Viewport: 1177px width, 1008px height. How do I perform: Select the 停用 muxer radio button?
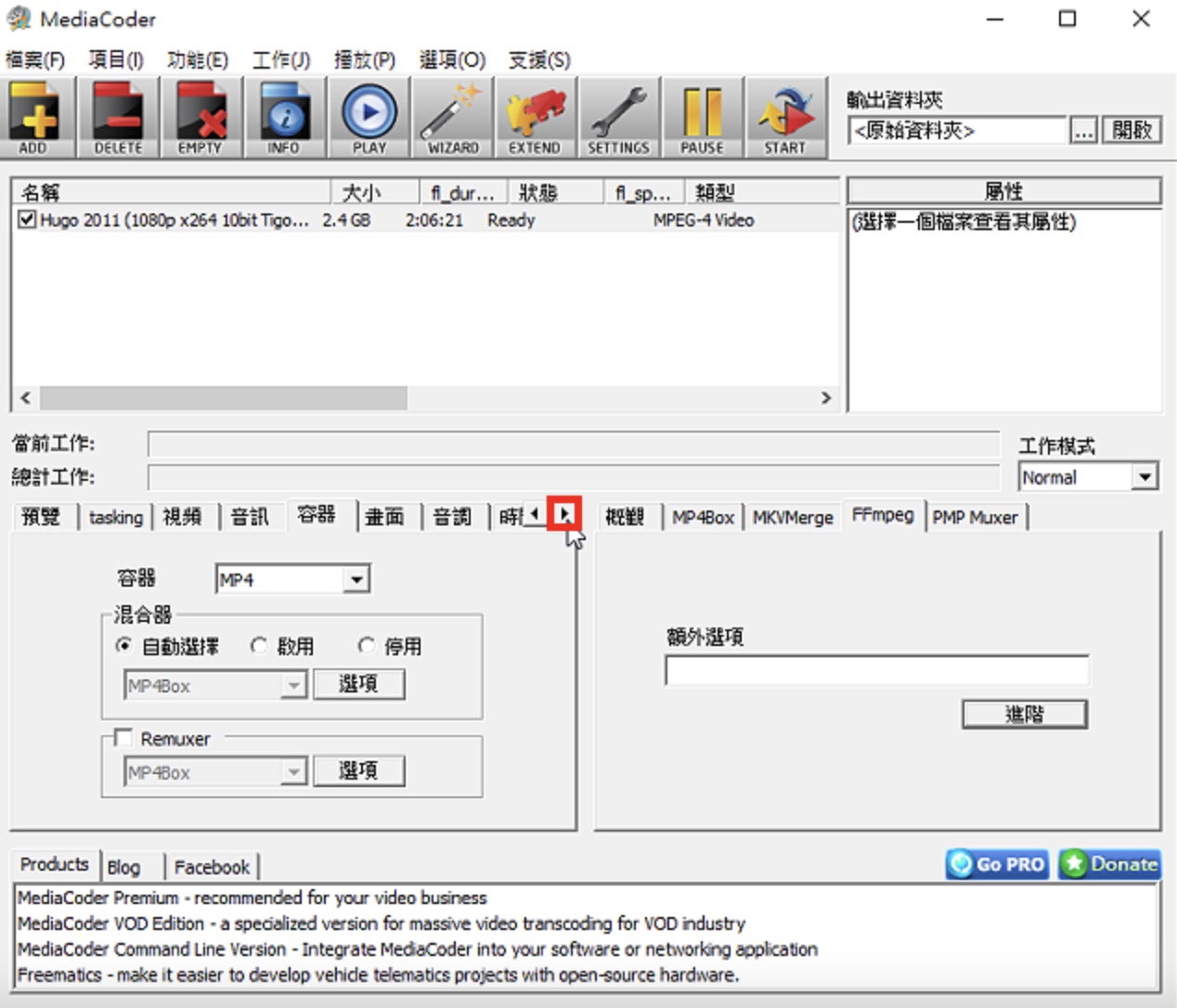[366, 645]
